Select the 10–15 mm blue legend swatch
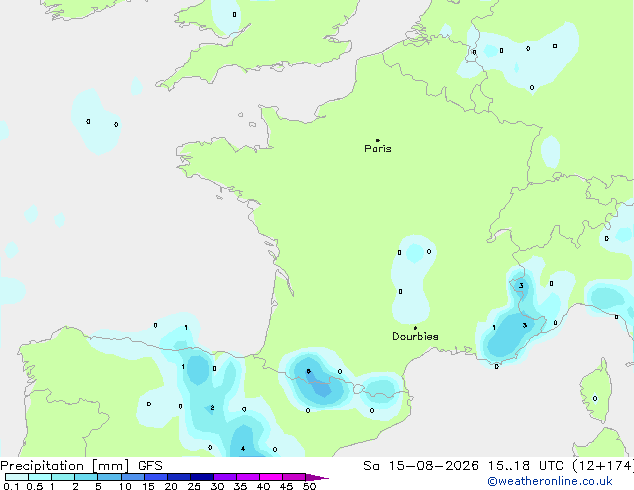 tap(133, 477)
